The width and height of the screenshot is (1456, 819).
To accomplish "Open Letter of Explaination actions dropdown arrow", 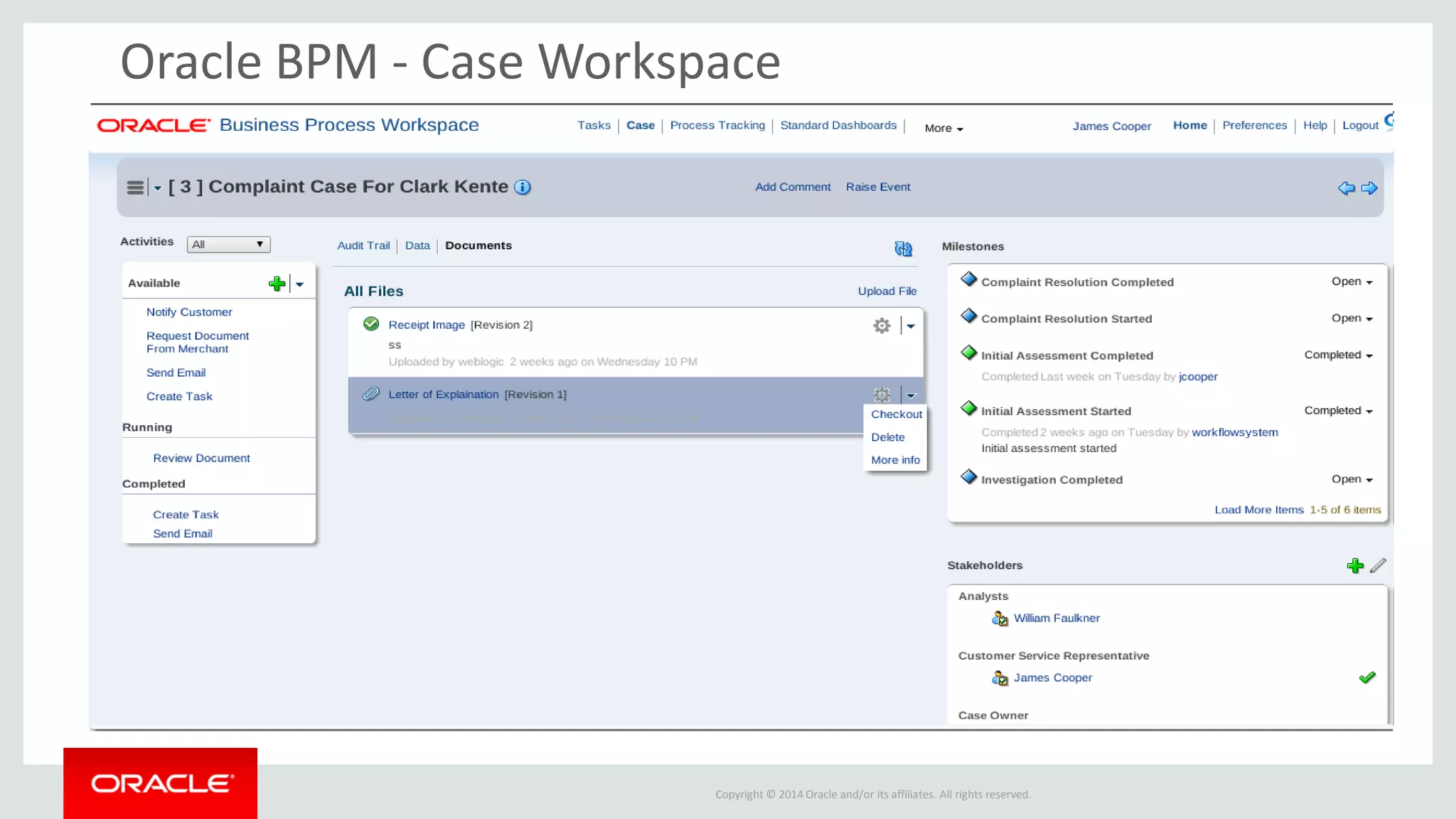I will pyautogui.click(x=911, y=395).
